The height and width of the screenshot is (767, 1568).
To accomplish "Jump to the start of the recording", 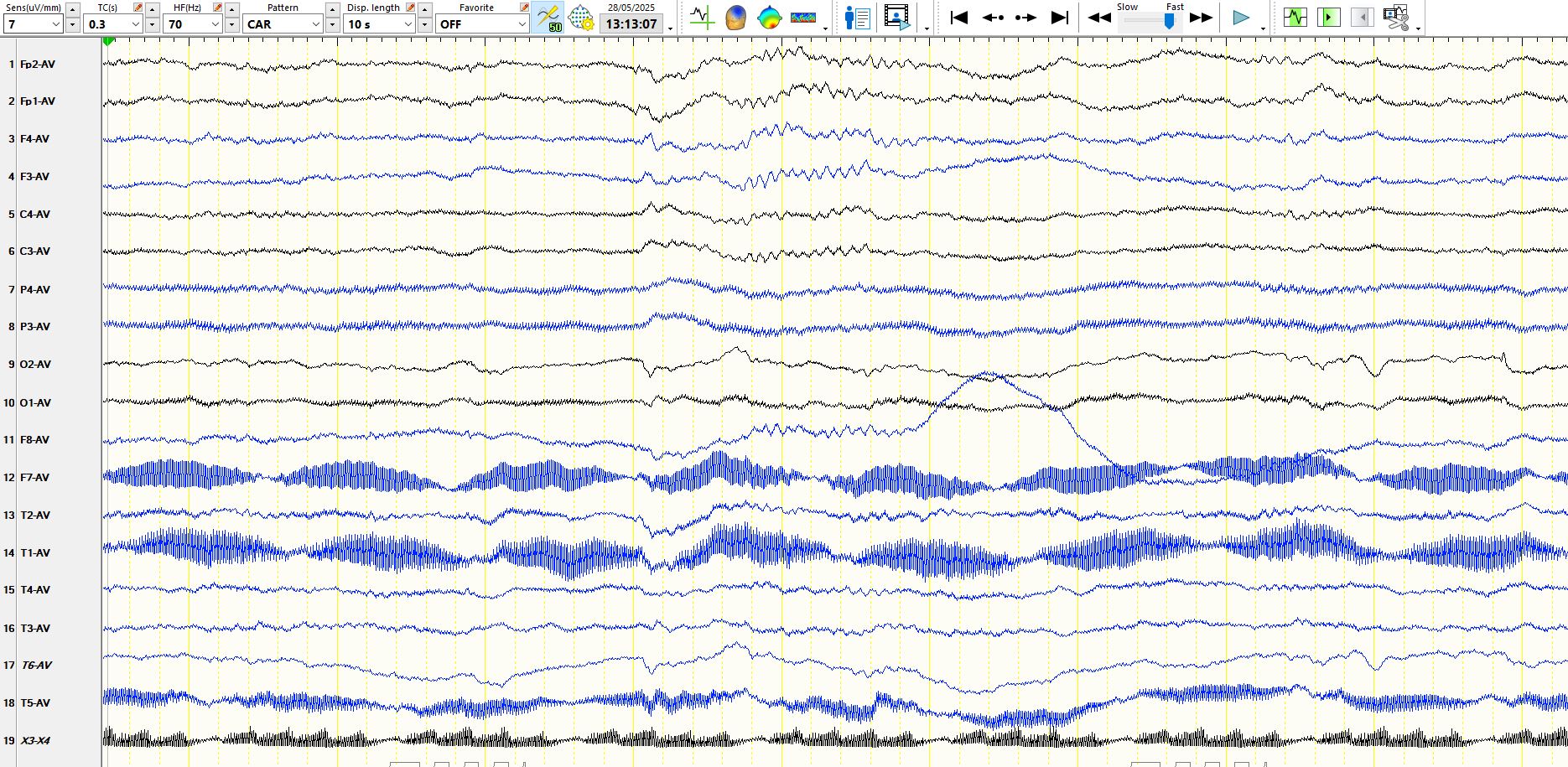I will tap(959, 18).
